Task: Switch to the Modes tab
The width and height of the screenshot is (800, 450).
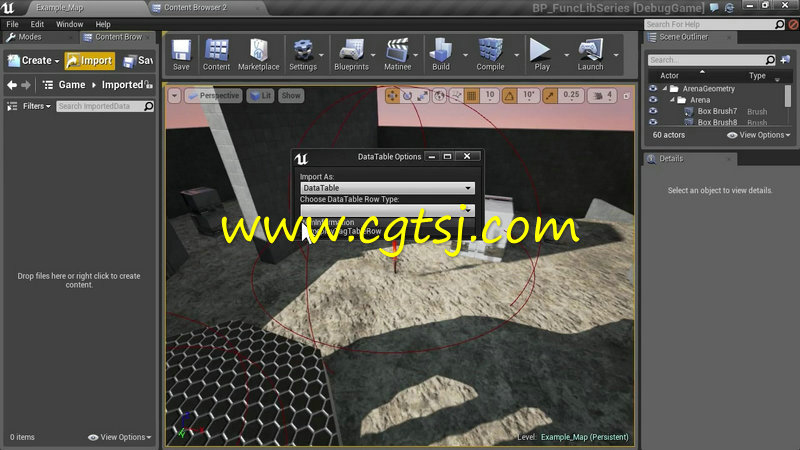Action: (x=30, y=37)
